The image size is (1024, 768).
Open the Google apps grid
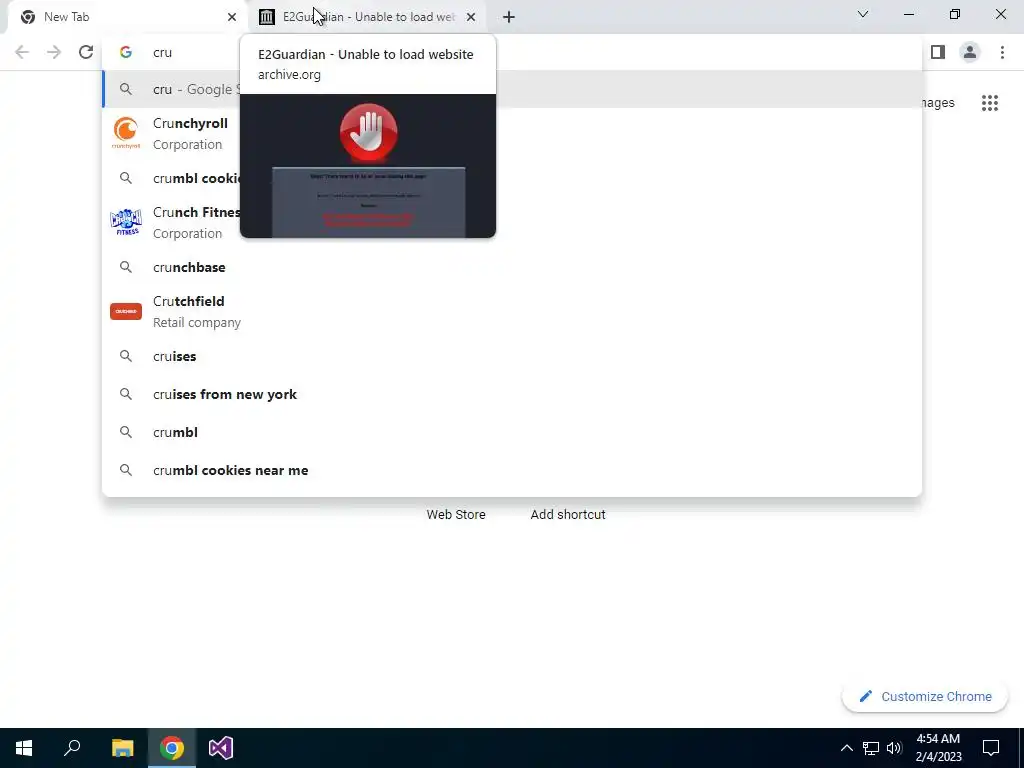[x=989, y=103]
